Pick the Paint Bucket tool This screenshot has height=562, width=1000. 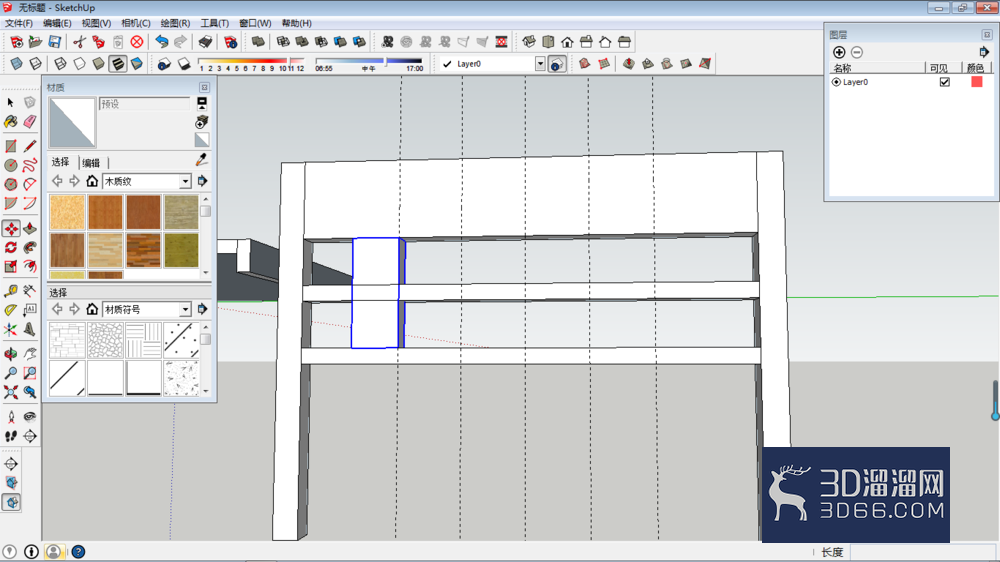(x=10, y=121)
